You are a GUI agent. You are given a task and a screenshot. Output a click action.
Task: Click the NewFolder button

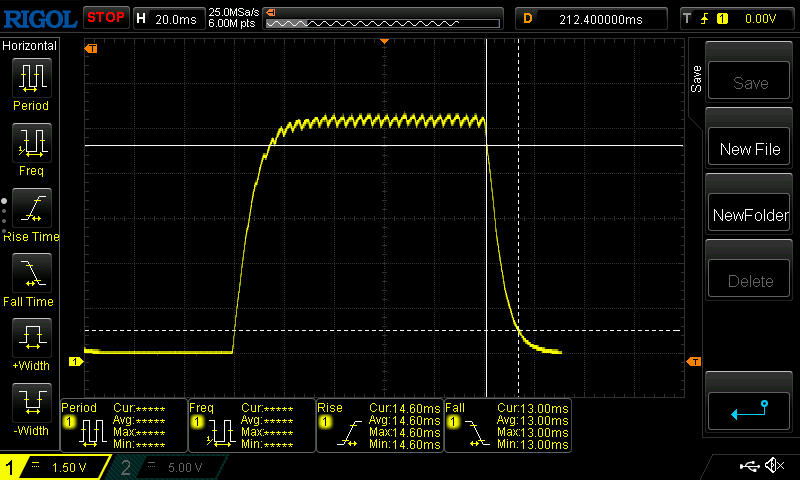pos(750,215)
